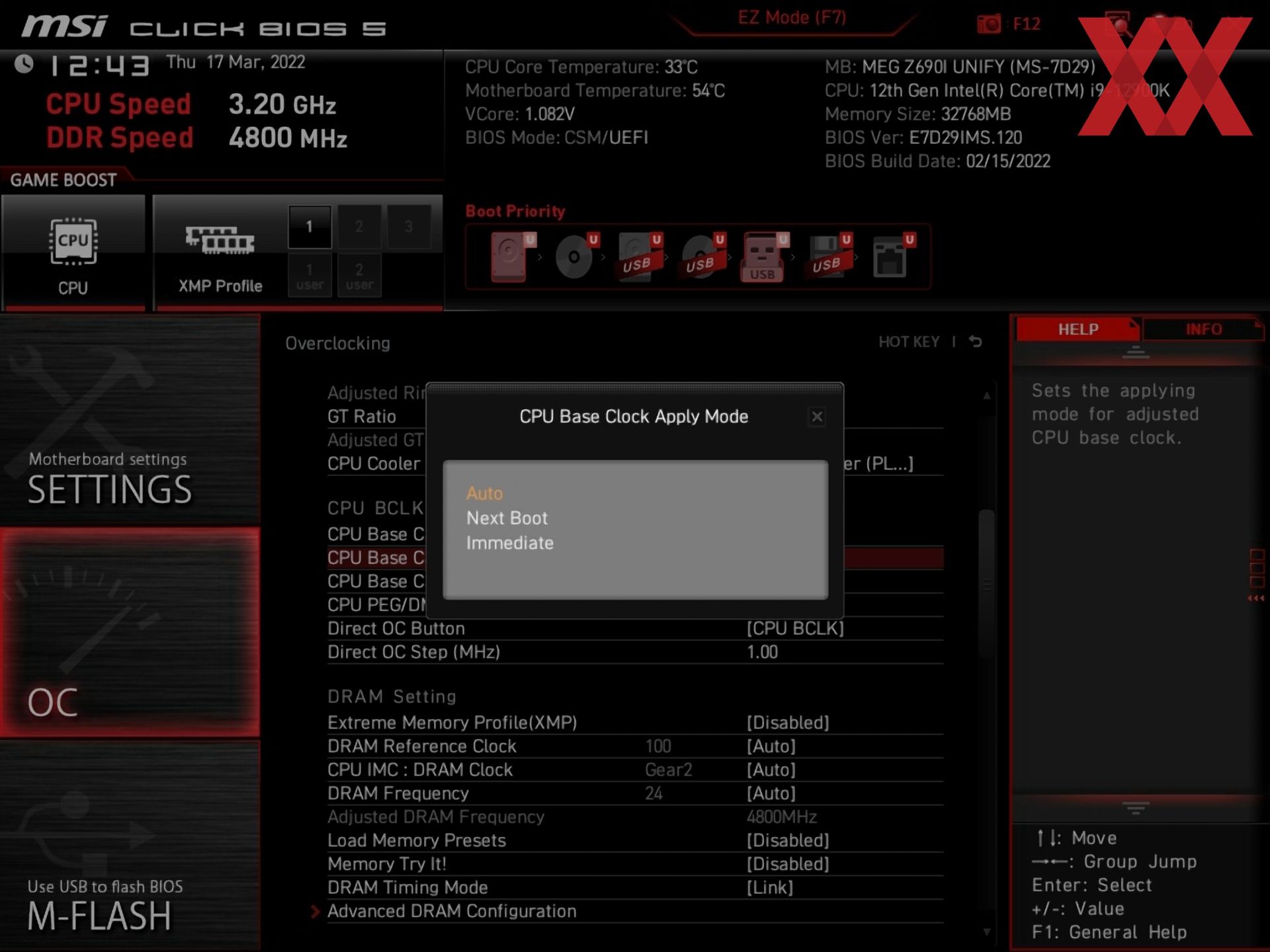Select XMP user profile 1
Screen dimensions: 1270x952
click(x=310, y=276)
